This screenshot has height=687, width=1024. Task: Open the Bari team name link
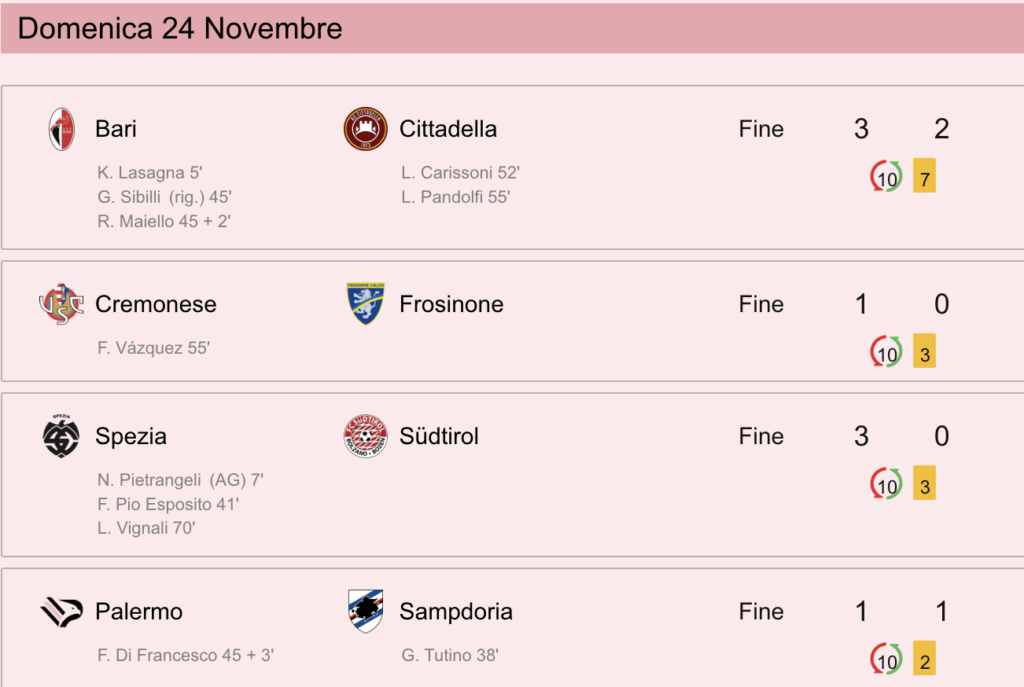coord(116,129)
